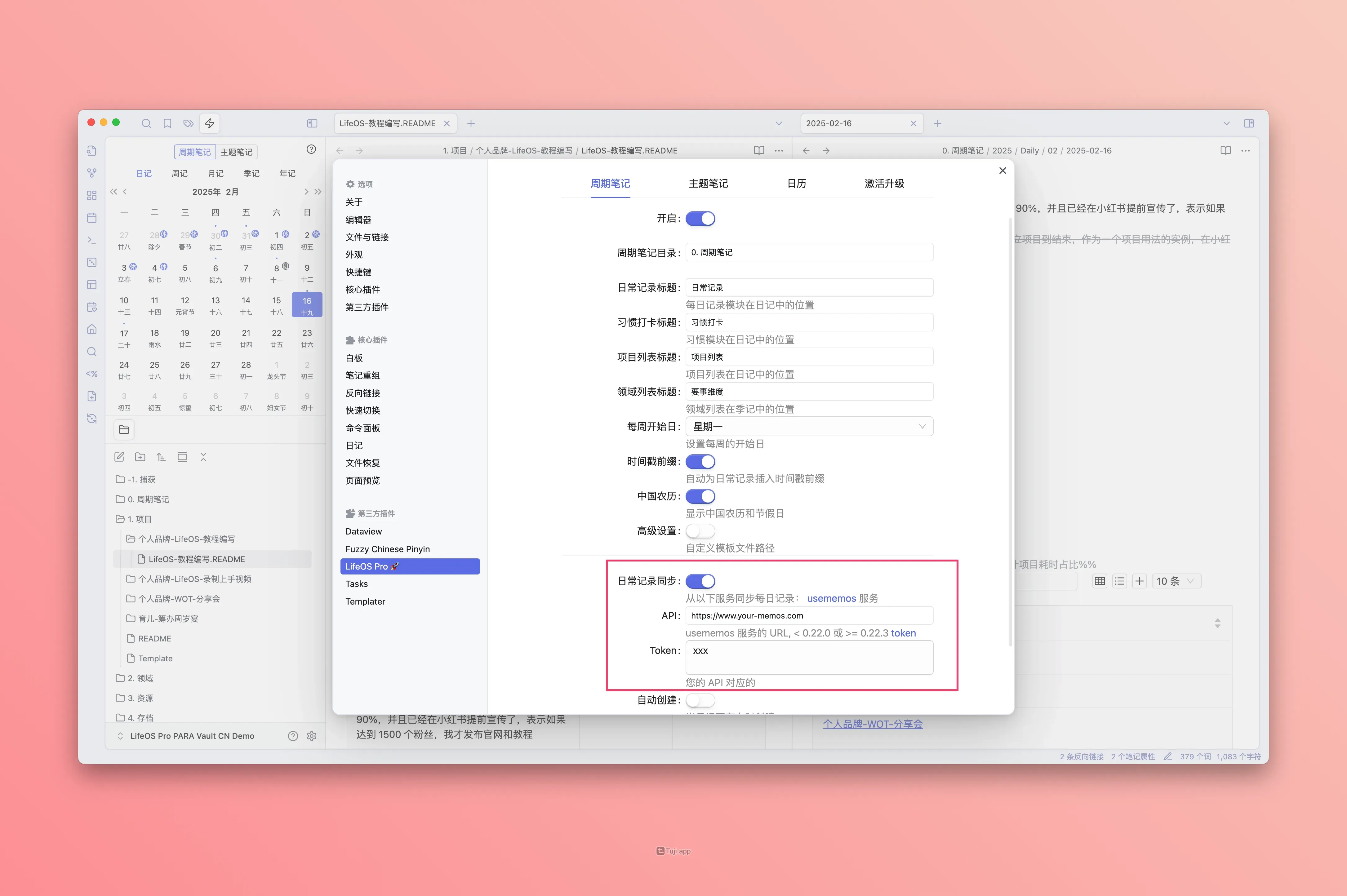The height and width of the screenshot is (896, 1347).
Task: Turn off the 中国农历 toggle
Action: tap(700, 497)
